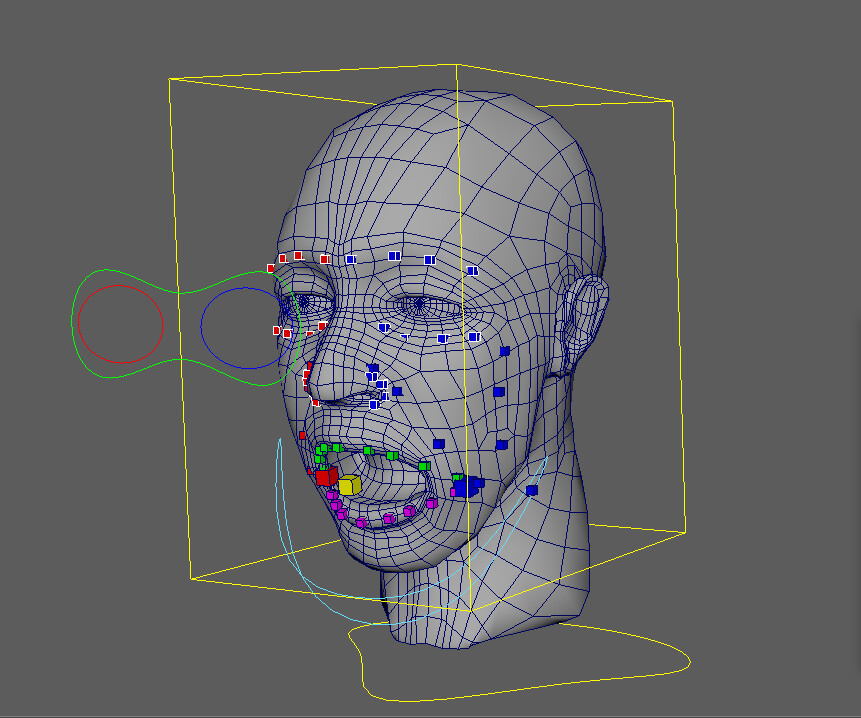The width and height of the screenshot is (861, 718).
Task: Select the blue under-eye cube nearest the nose
Action: click(384, 328)
